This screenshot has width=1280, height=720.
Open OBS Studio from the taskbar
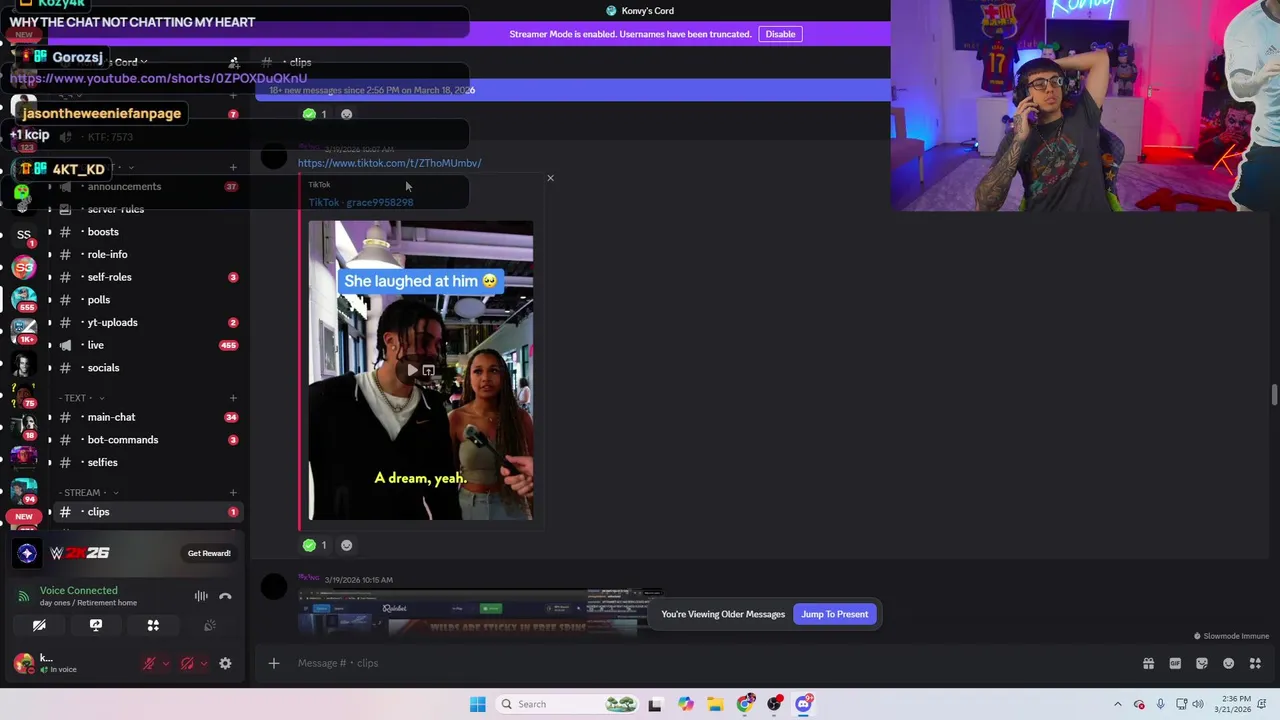click(x=774, y=704)
